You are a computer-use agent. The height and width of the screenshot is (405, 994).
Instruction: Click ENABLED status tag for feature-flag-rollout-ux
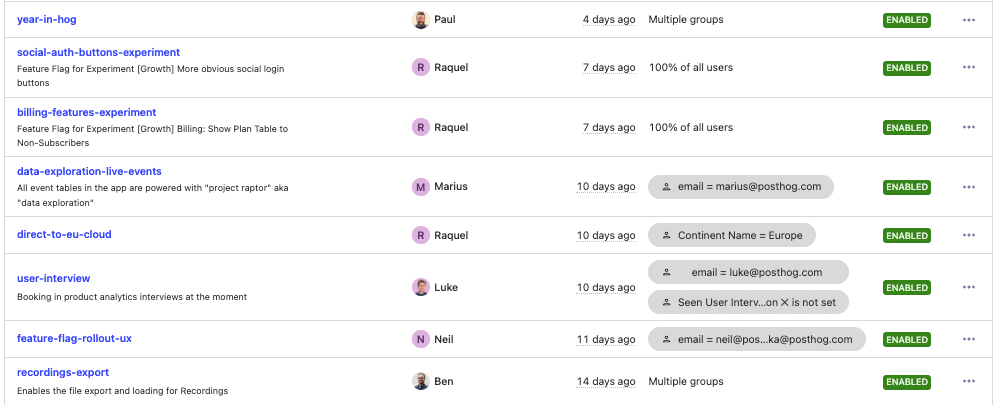[907, 340]
